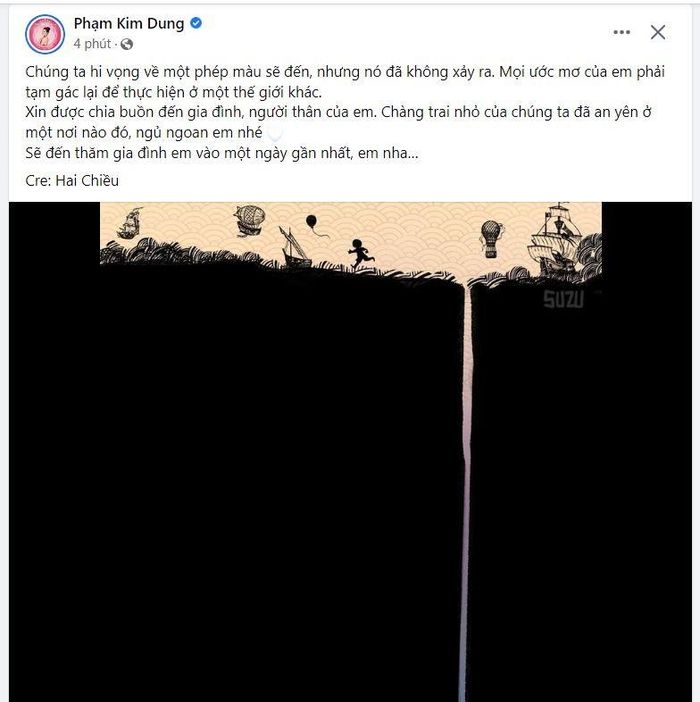Screen dimensions: 700x702
Task: Open the '4 phút' timestamp link
Action: tap(92, 44)
